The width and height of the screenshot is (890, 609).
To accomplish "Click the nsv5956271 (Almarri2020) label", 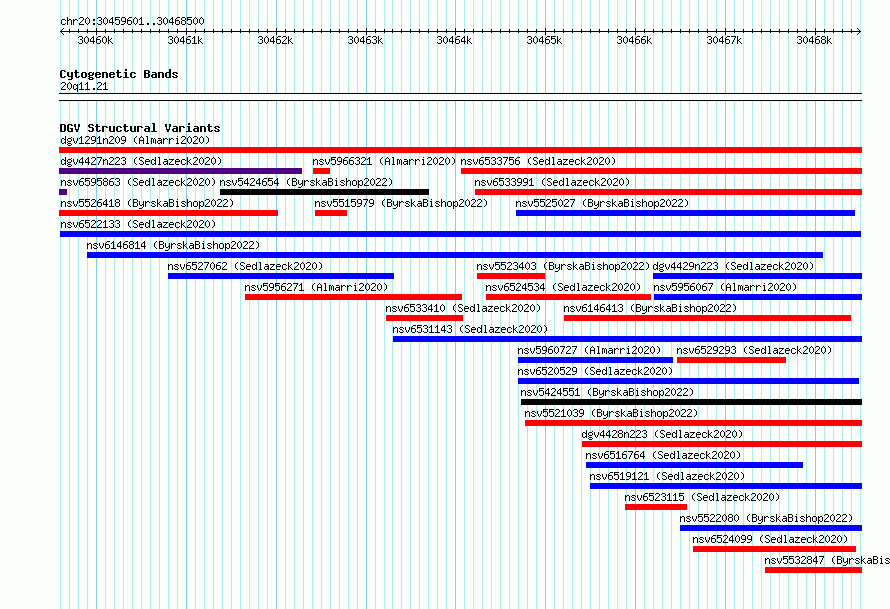I will (x=316, y=287).
